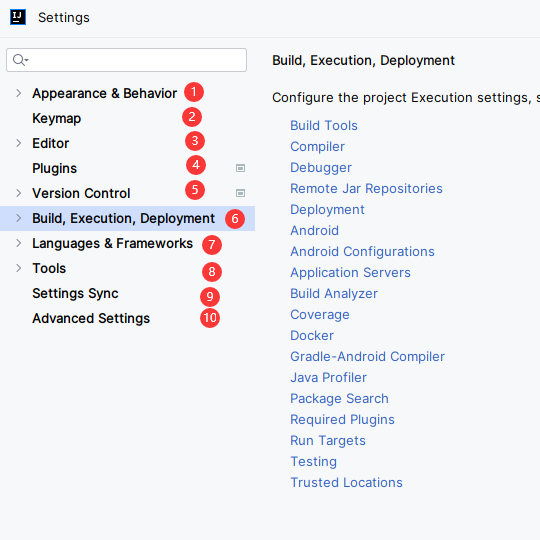The height and width of the screenshot is (540, 540).
Task: Expand the Version Control node
Action: 19,193
